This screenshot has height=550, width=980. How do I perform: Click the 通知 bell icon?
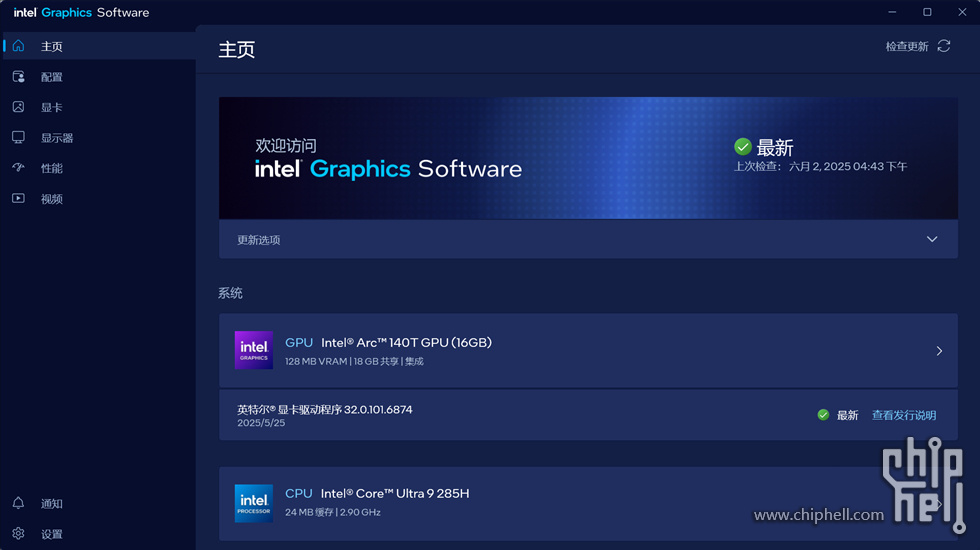(x=18, y=503)
